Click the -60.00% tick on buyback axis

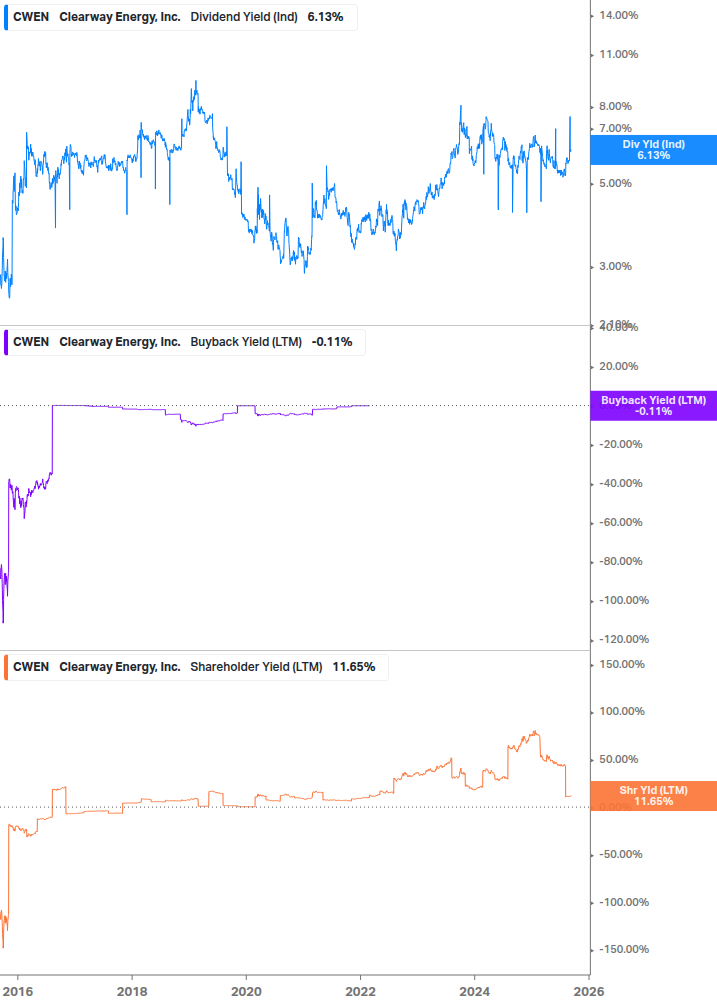(x=620, y=522)
